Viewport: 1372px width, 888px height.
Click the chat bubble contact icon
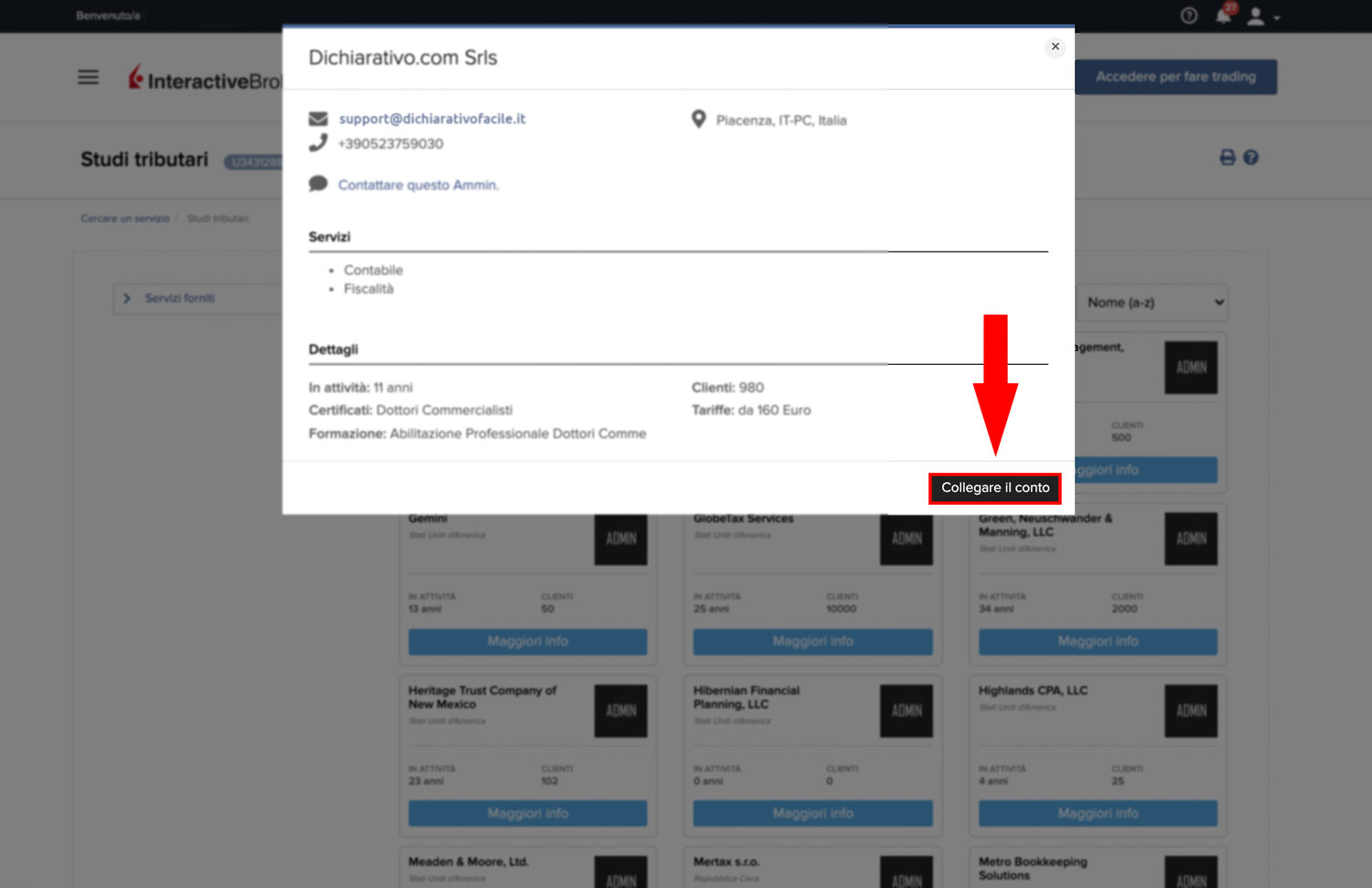click(318, 184)
